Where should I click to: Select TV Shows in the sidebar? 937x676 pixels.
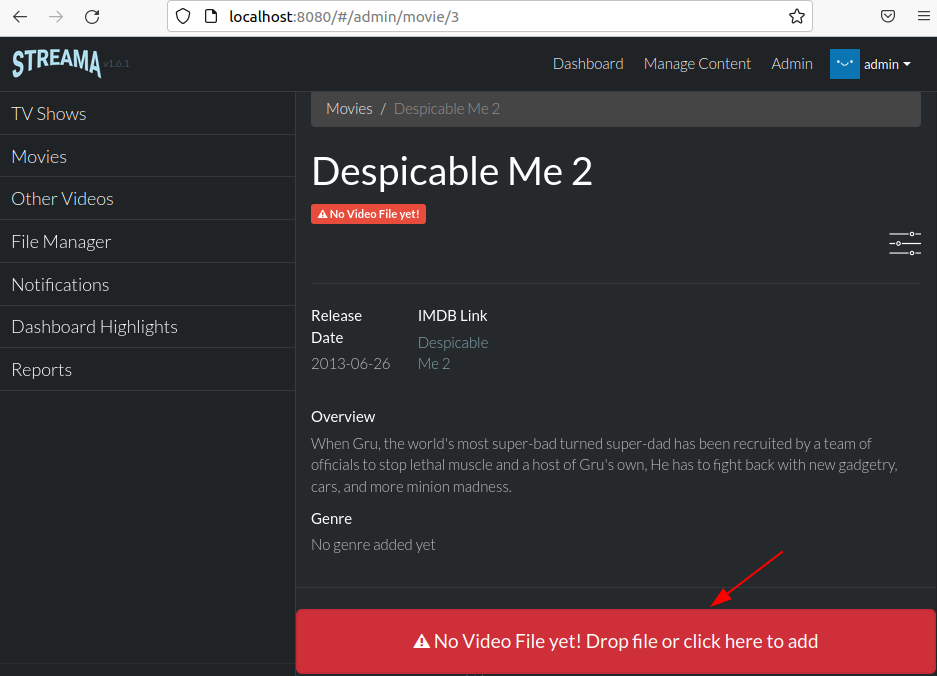coord(148,114)
